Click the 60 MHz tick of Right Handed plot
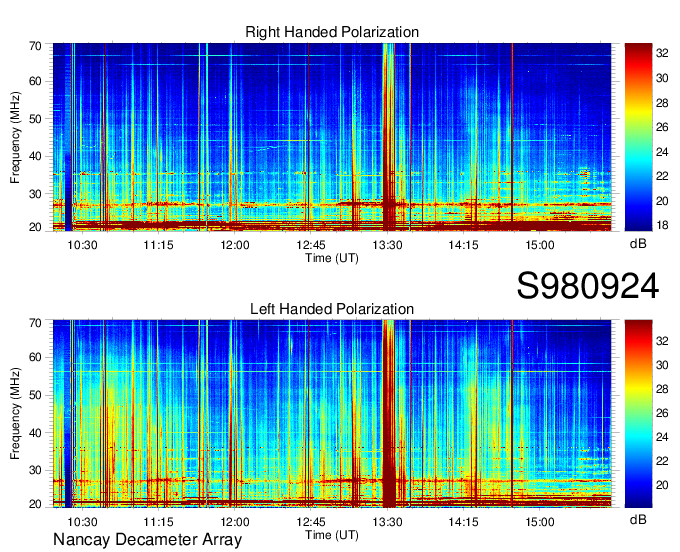Screen dimensions: 680x552 (35, 81)
